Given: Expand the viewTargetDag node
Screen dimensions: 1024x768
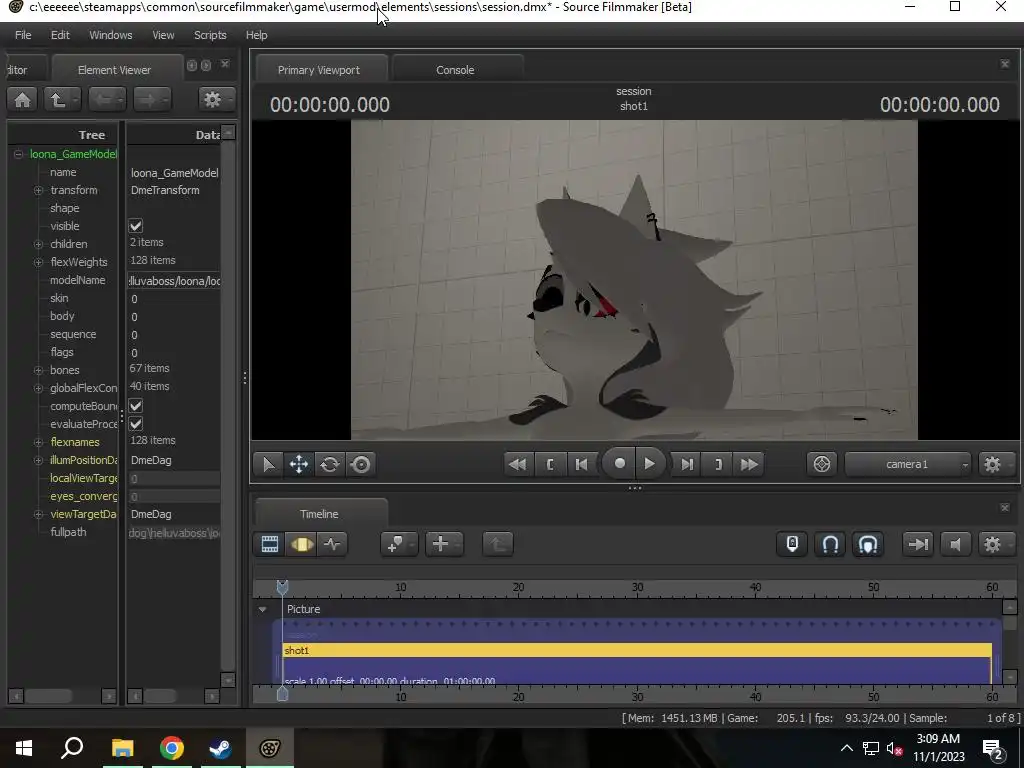Looking at the screenshot, I should tap(39, 515).
